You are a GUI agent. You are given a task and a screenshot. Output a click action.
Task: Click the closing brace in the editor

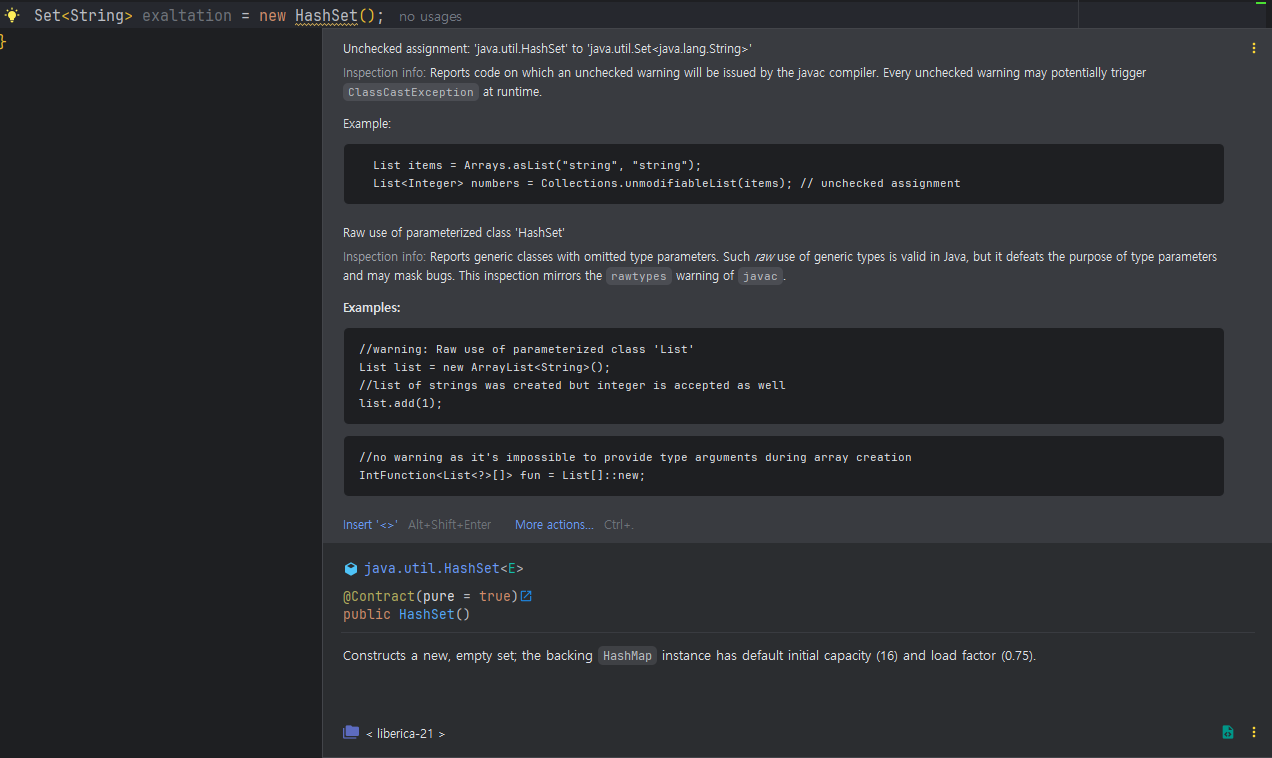pos(3,40)
